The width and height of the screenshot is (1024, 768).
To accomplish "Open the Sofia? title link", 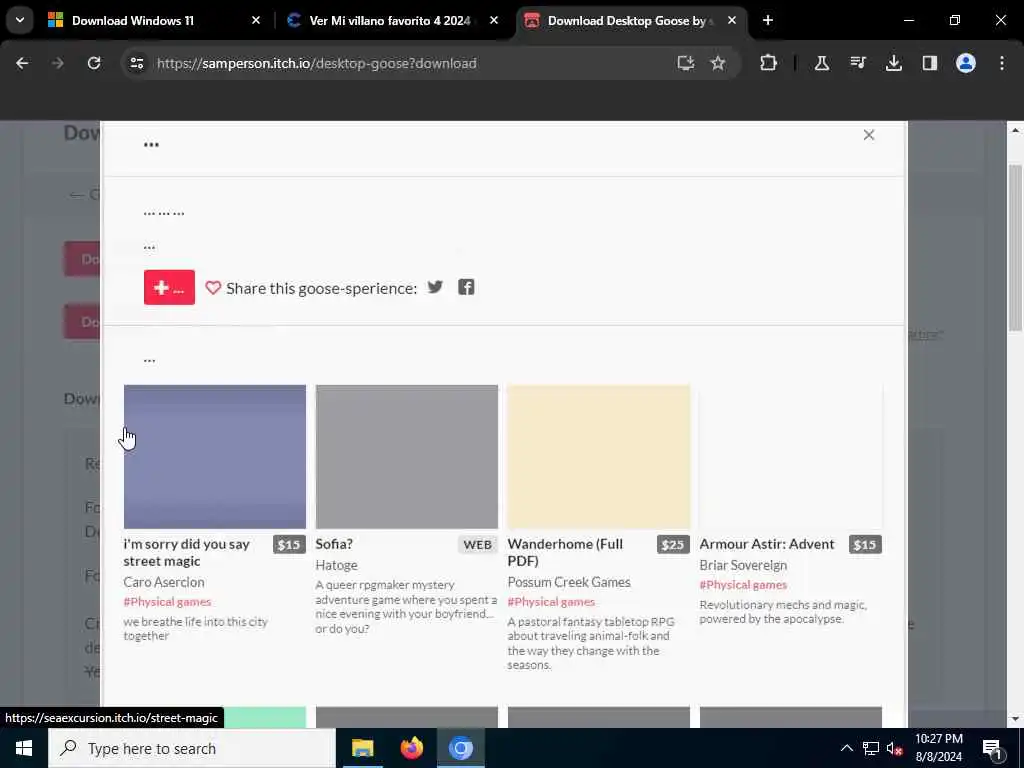I will [334, 544].
